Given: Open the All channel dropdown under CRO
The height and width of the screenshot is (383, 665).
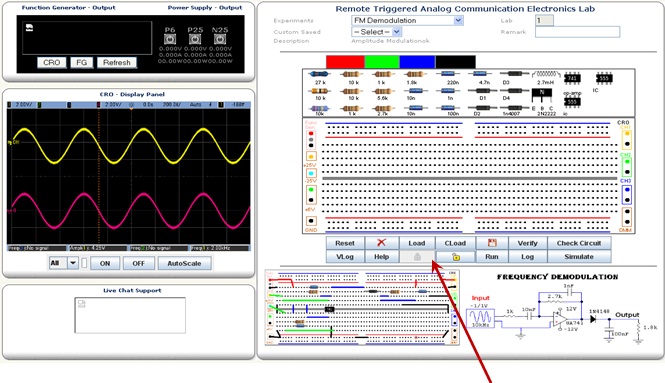Looking at the screenshot, I should click(64, 263).
